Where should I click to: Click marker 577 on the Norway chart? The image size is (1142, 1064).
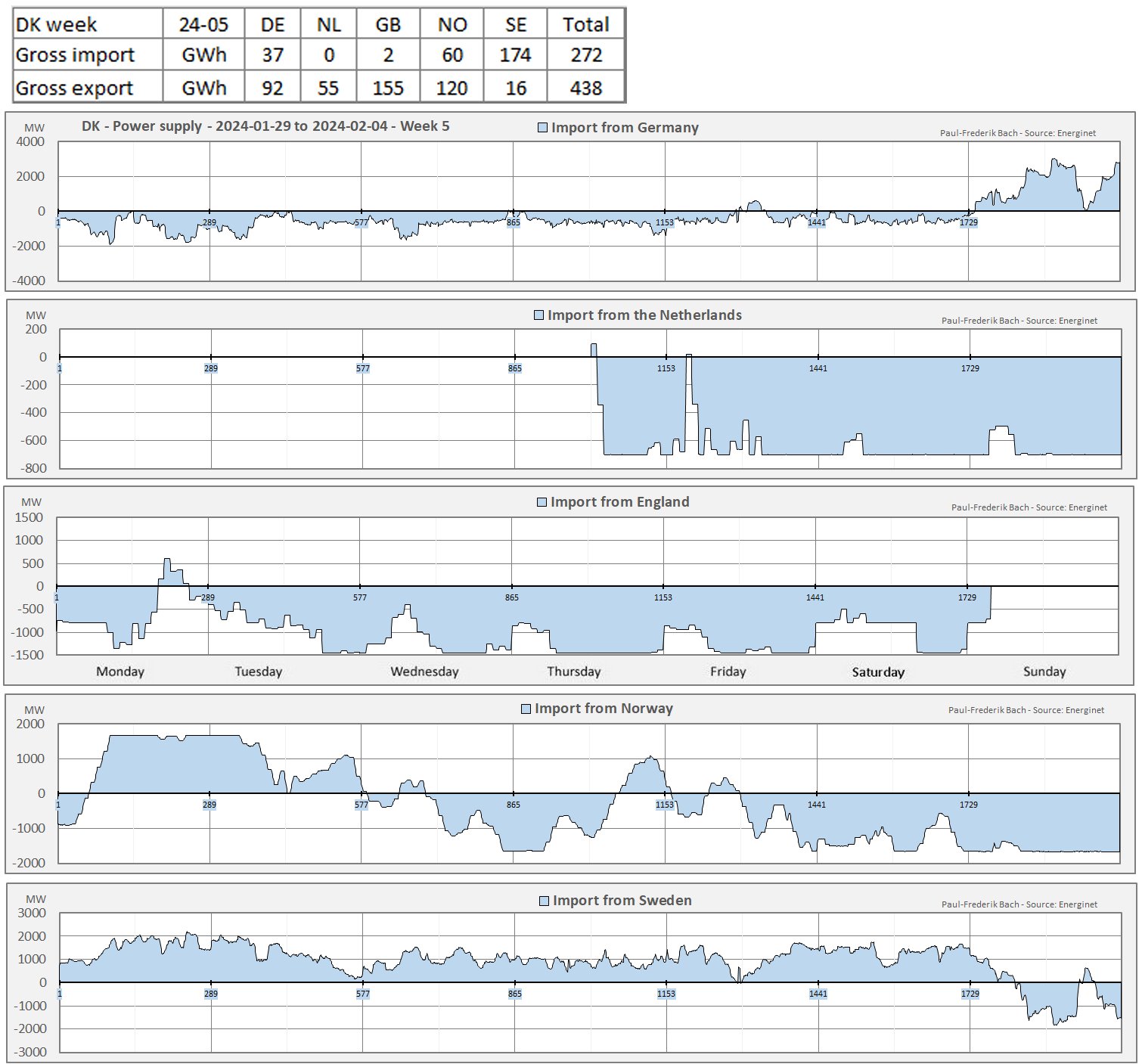coord(362,805)
